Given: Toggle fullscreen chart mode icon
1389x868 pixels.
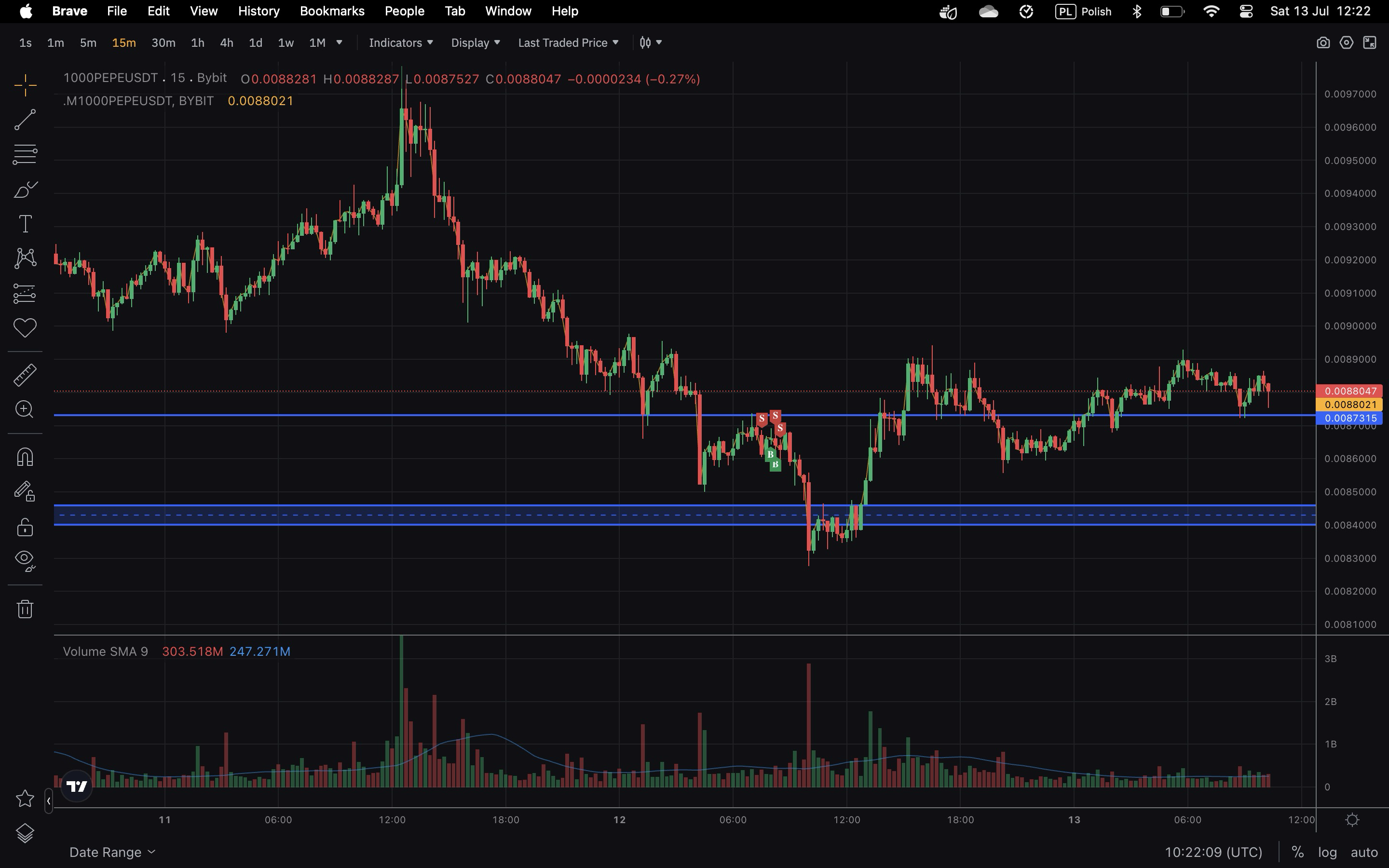Looking at the screenshot, I should pyautogui.click(x=1370, y=42).
